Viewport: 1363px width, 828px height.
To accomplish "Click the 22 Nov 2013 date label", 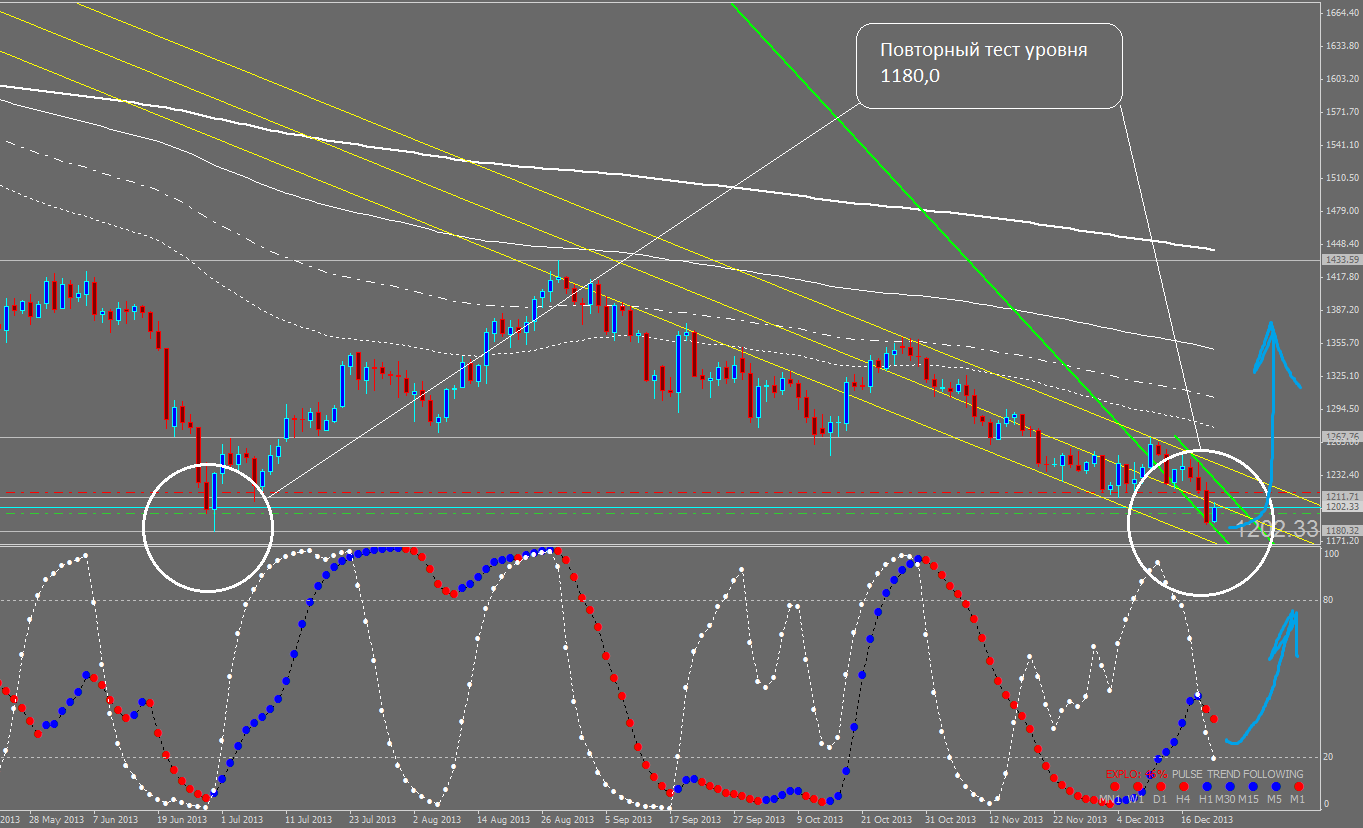I will pos(1079,820).
